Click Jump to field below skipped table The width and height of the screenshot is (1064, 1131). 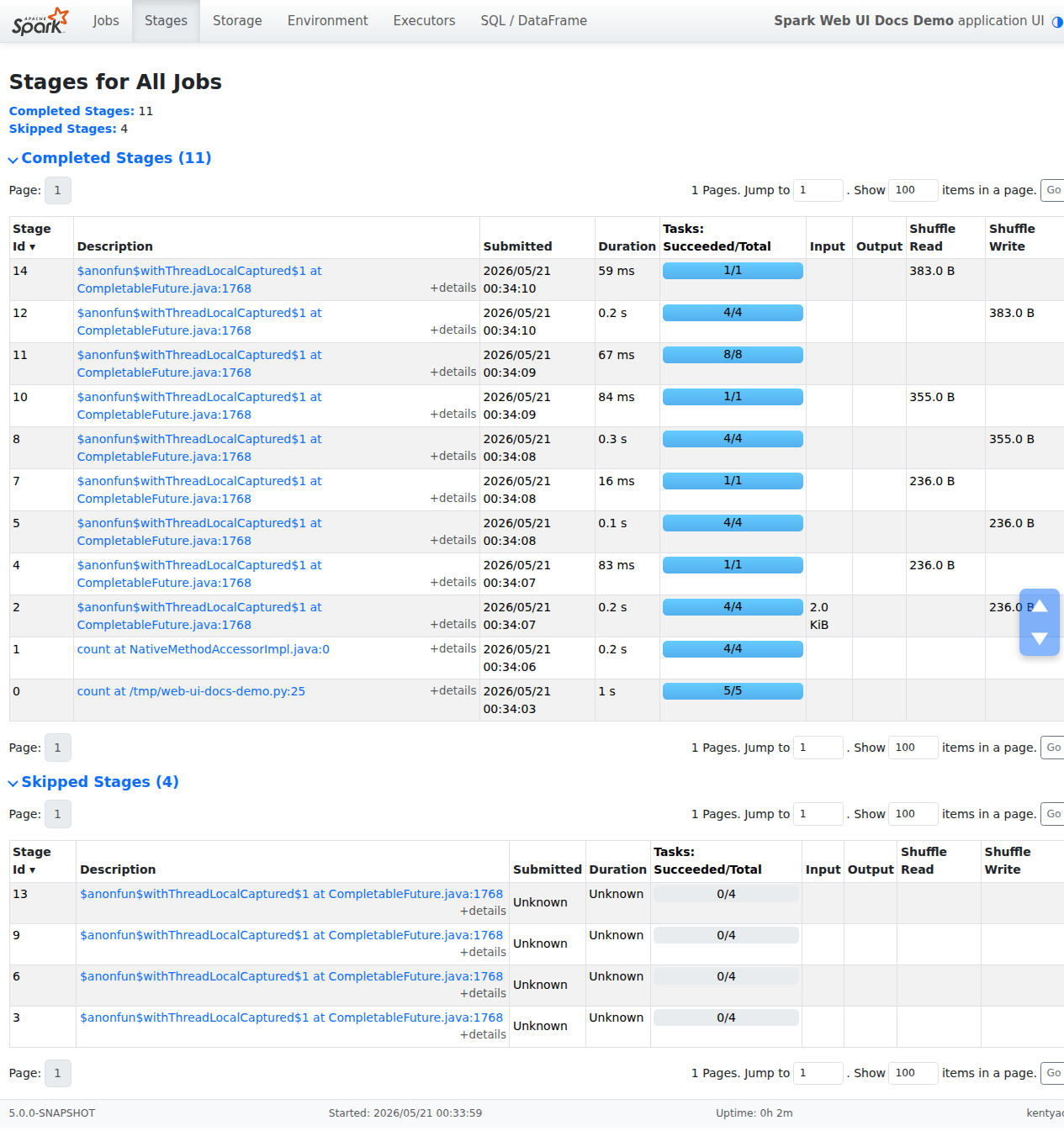(818, 1073)
